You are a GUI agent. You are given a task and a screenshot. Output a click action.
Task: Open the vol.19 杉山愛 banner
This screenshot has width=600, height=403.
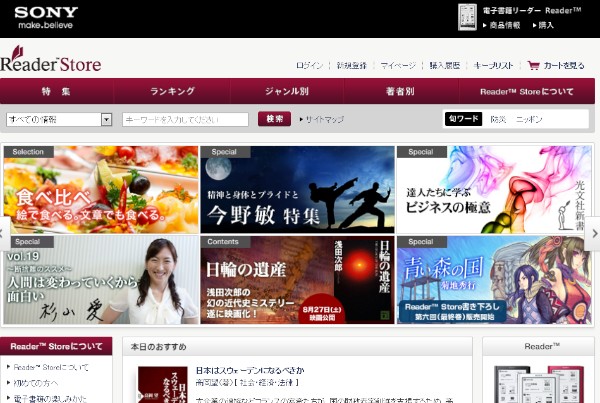coord(101,280)
